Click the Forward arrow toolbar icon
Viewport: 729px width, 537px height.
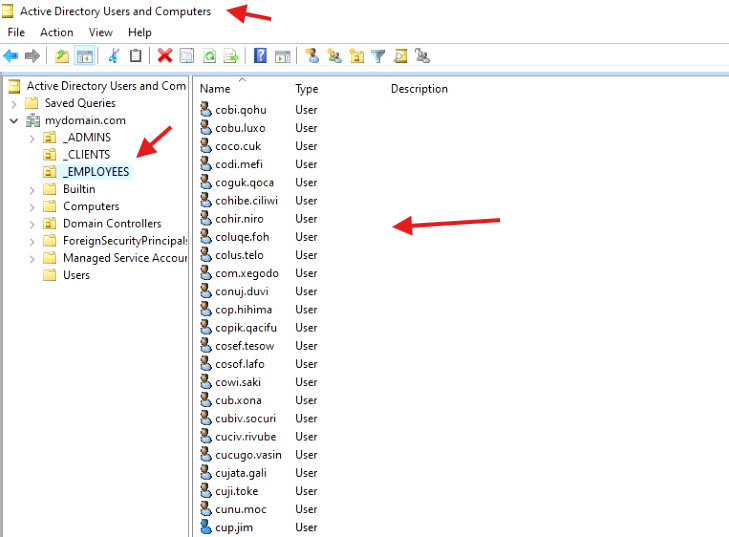[32, 56]
